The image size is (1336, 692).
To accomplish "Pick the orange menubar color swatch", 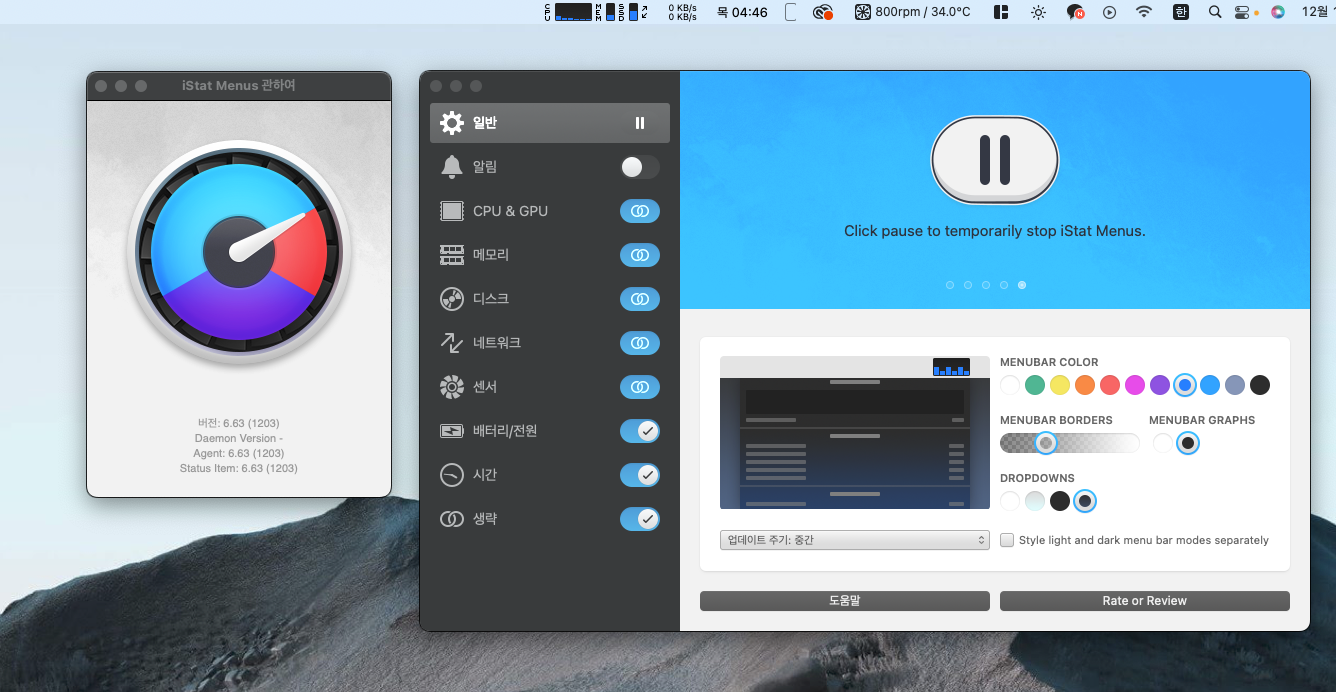I will pyautogui.click(x=1085, y=385).
